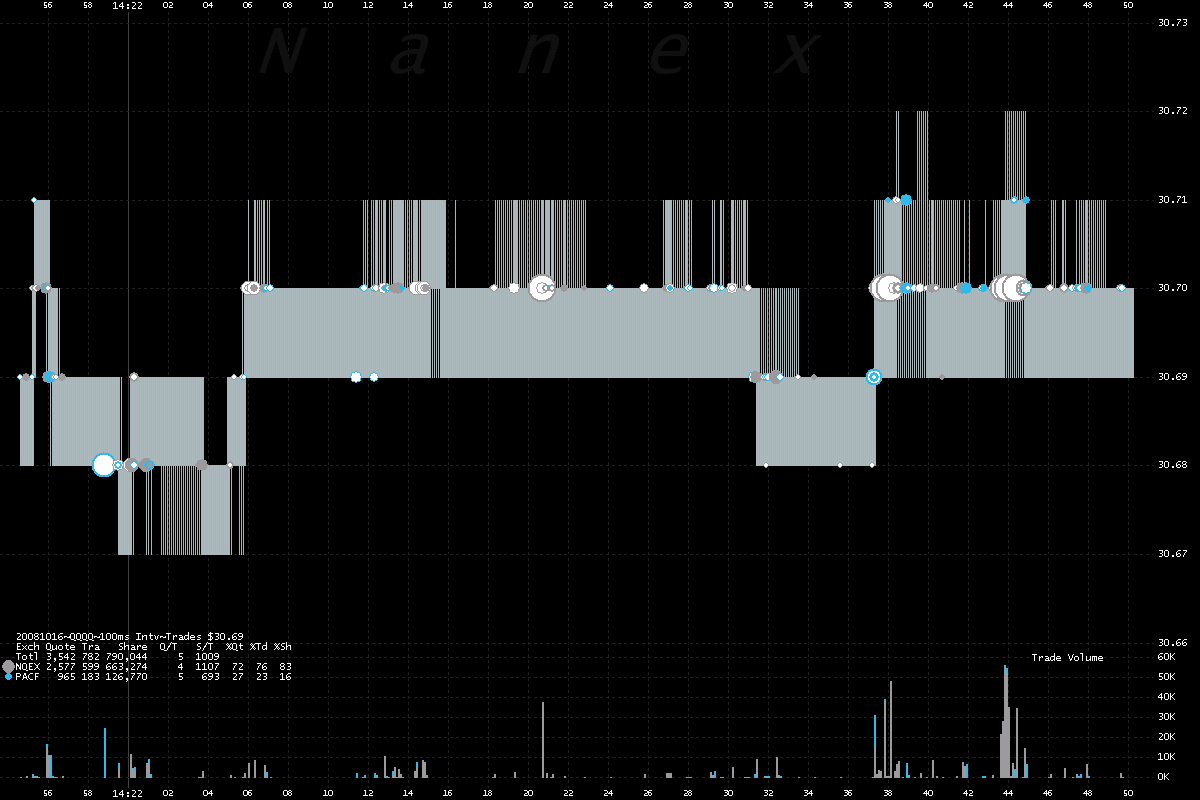Click the chart title '20081016~QQQQ~100ms Intv~Trades $30.69'
This screenshot has height=800, width=1200.
pyautogui.click(x=130, y=636)
